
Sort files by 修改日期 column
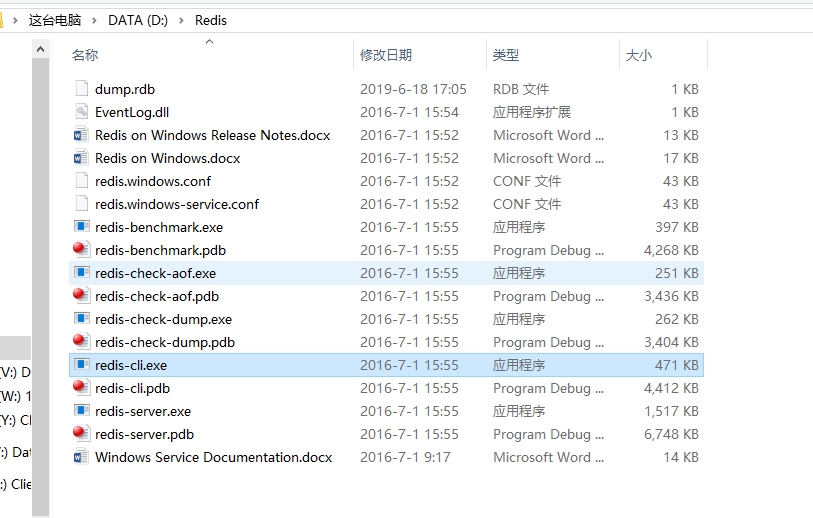point(386,55)
